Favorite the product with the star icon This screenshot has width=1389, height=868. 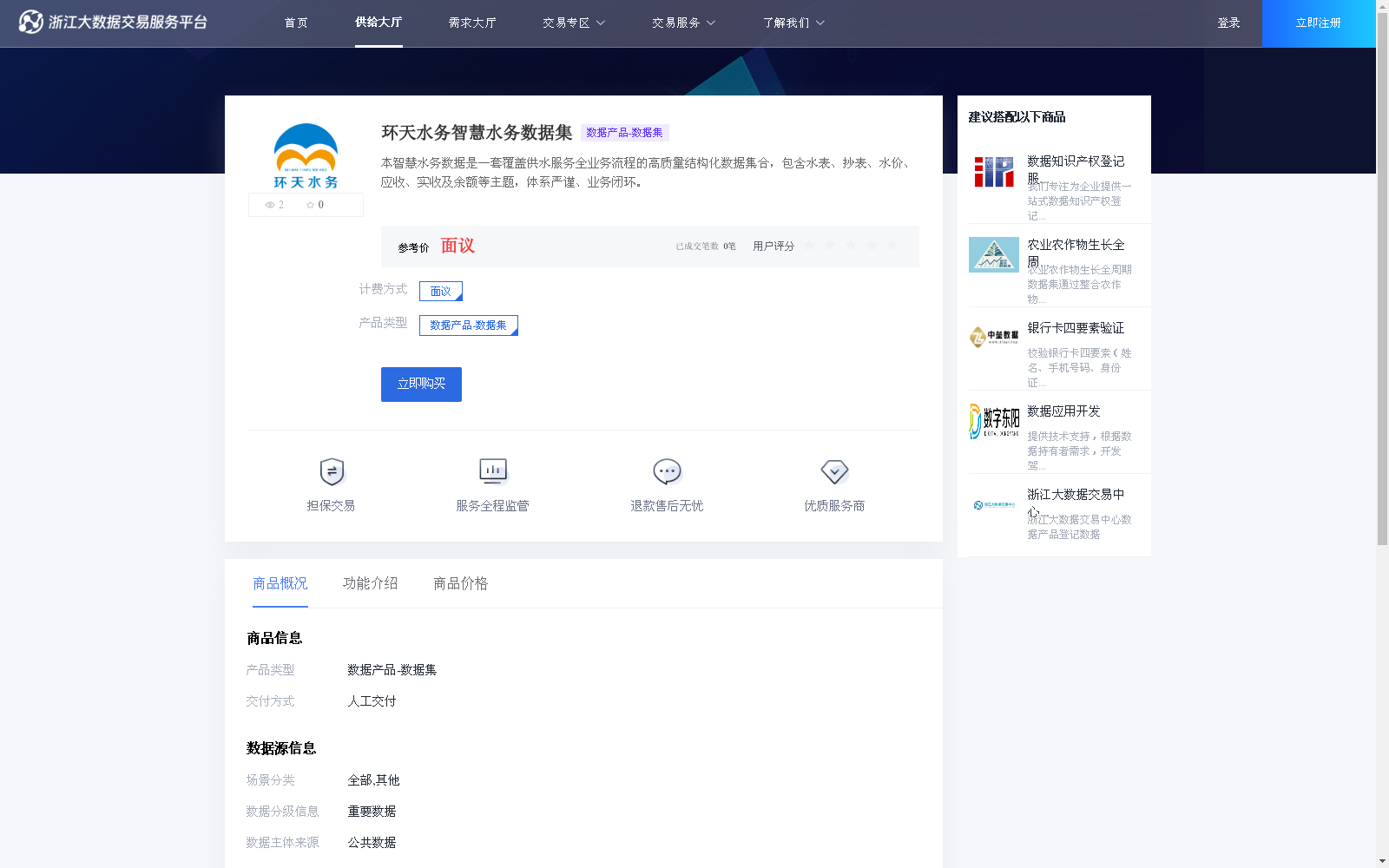pyautogui.click(x=310, y=205)
